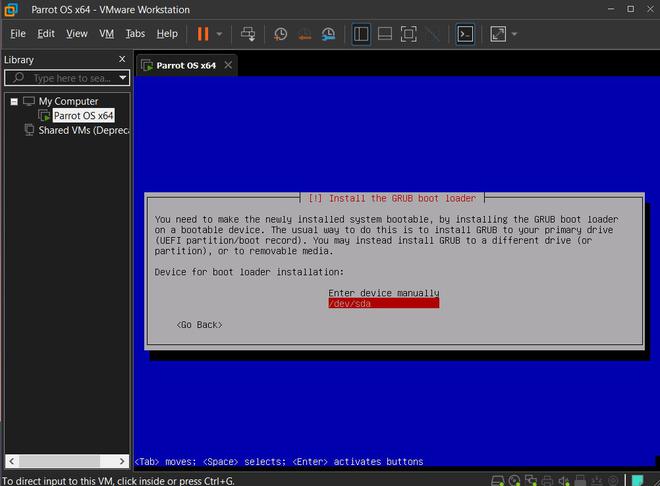Click the library search input field

pyautogui.click(x=67, y=78)
